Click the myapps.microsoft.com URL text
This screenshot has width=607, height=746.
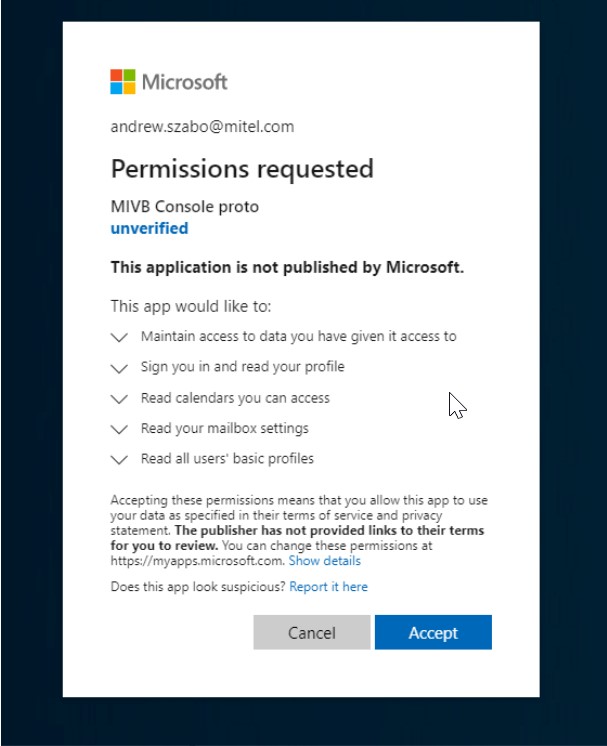197,560
